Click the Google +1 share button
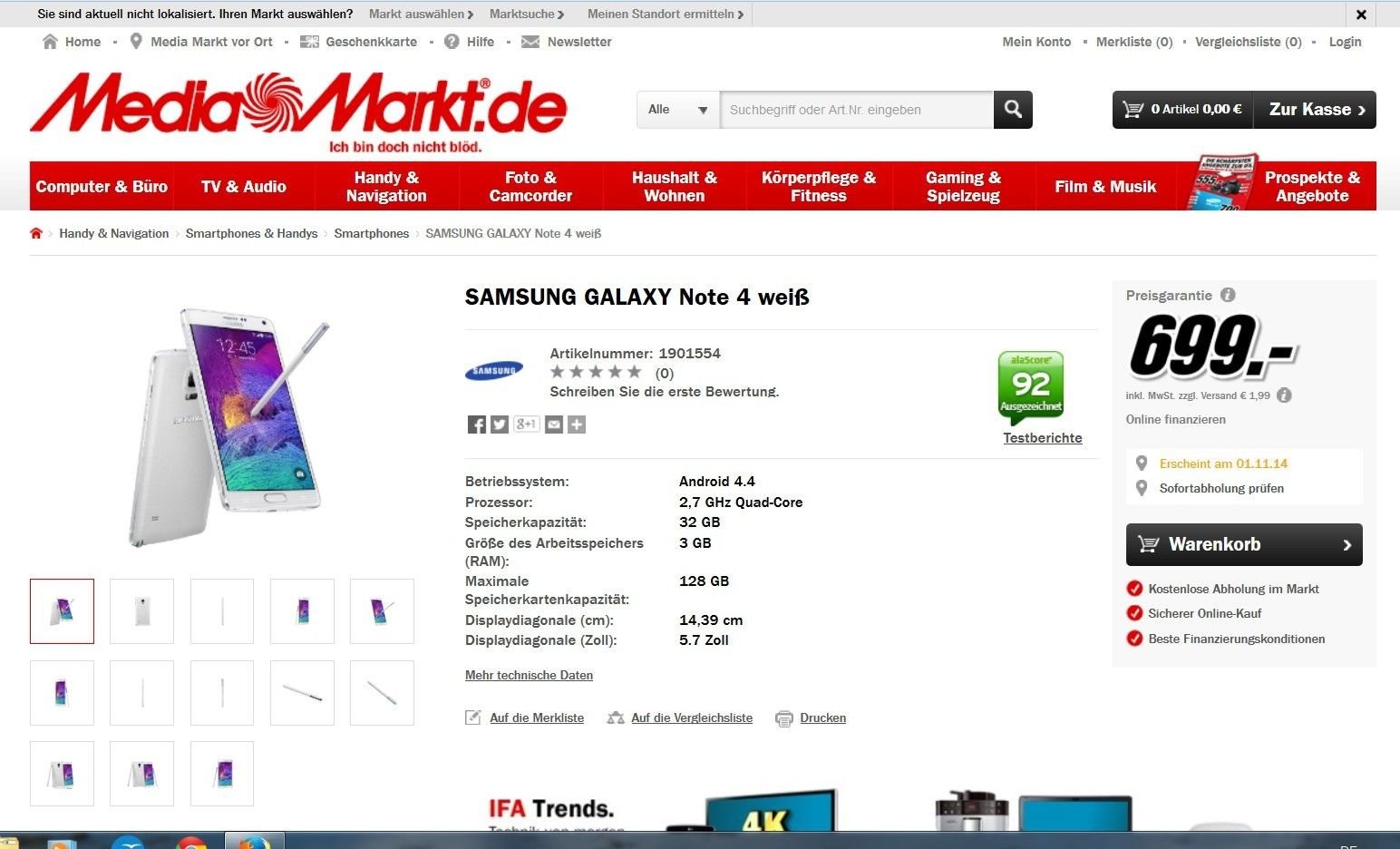Viewport: 1400px width, 849px height. click(x=527, y=424)
